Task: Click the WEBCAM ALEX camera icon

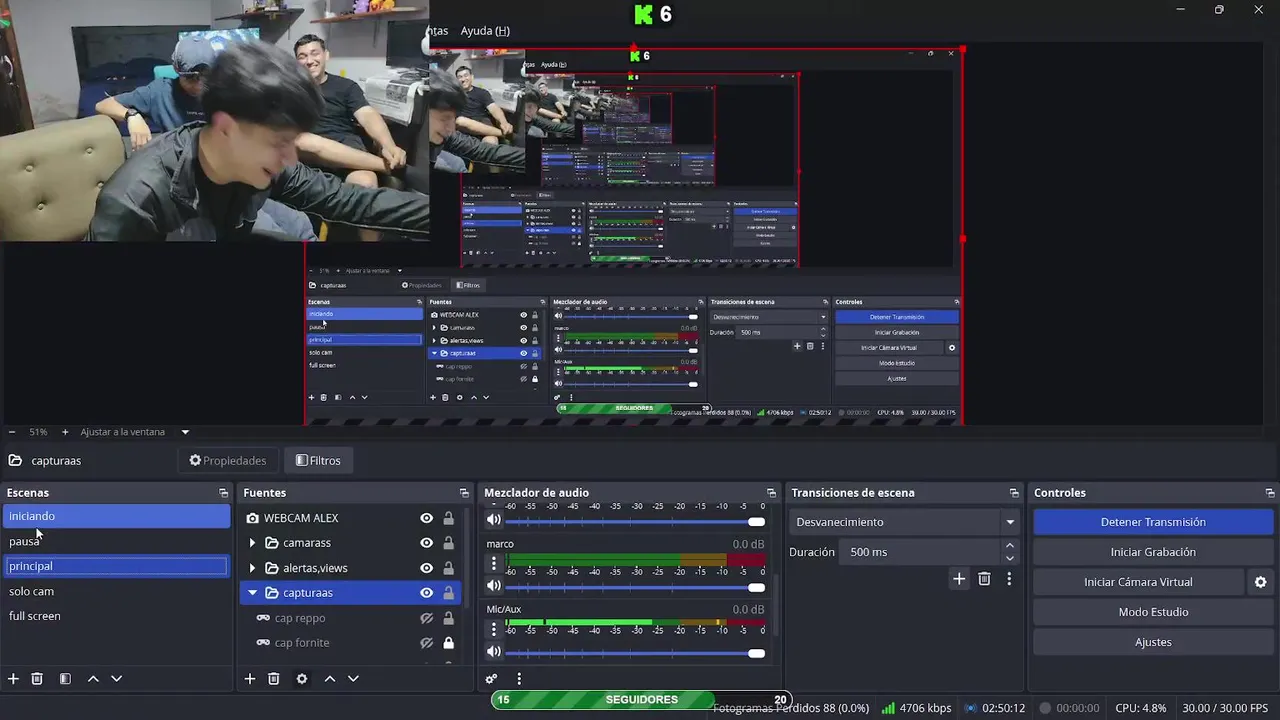Action: [253, 518]
